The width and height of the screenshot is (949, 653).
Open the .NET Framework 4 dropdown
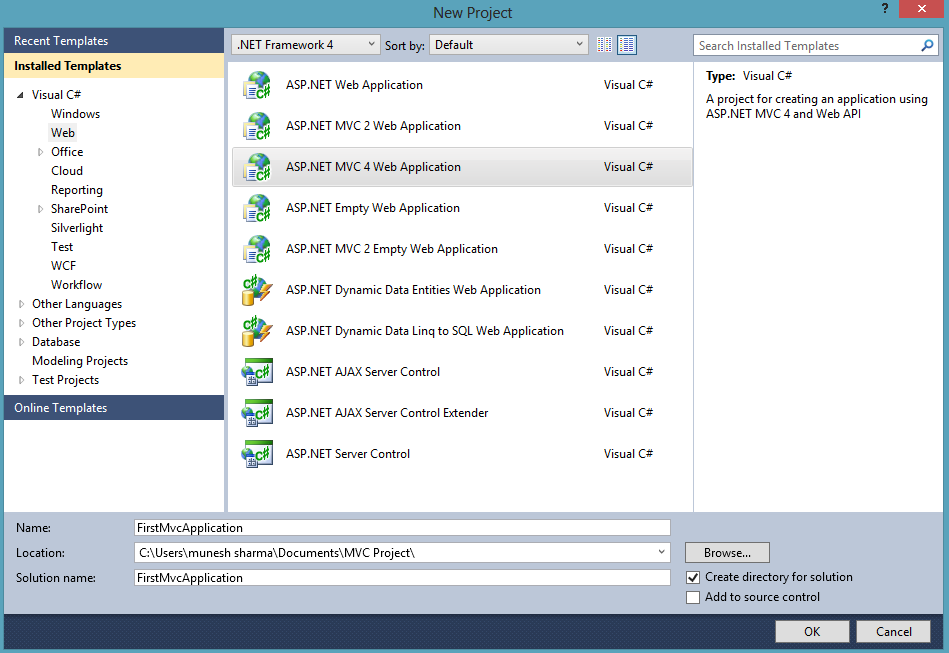306,45
